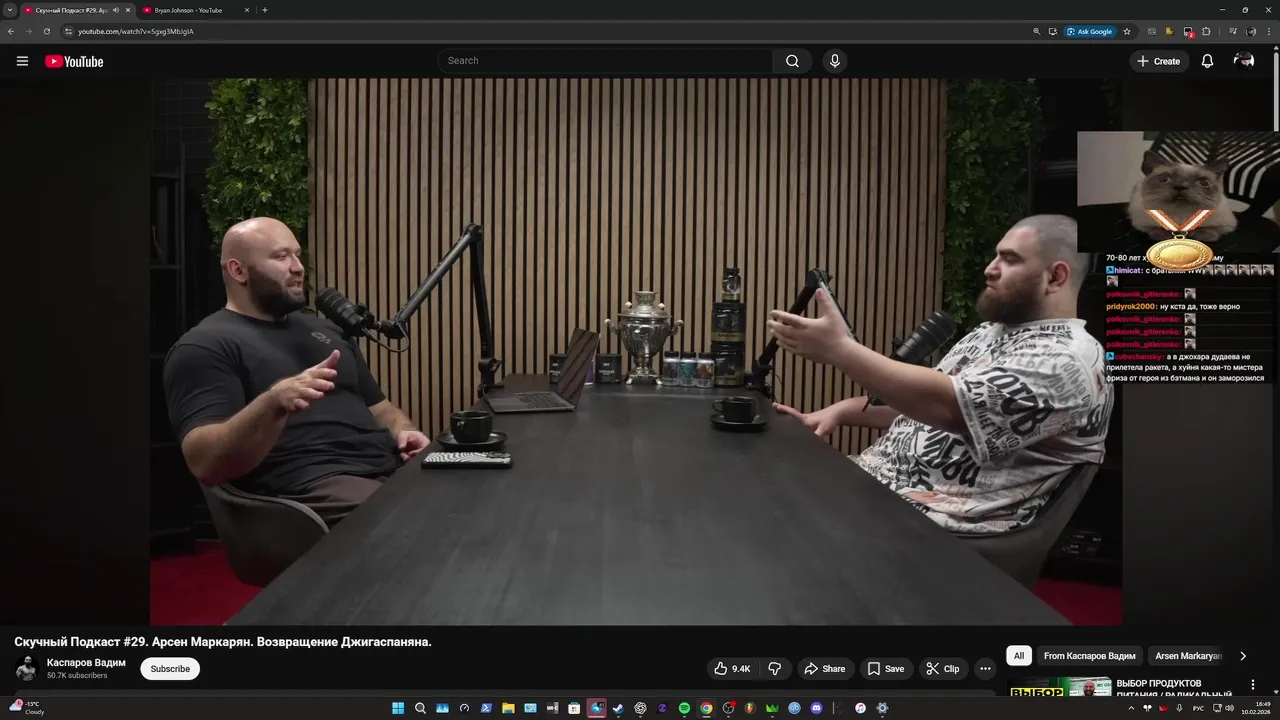
Task: Open Discord from taskbar
Action: pyautogui.click(x=816, y=708)
